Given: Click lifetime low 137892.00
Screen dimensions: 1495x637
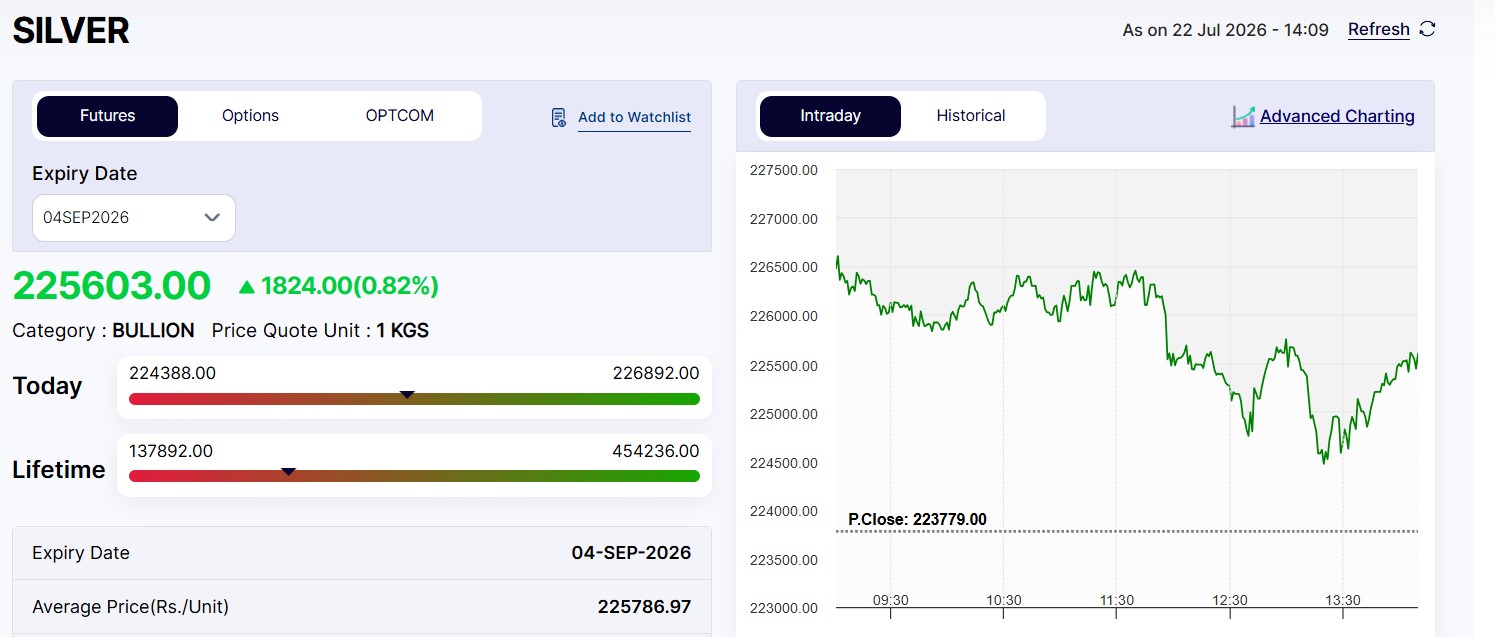Looking at the screenshot, I should (x=171, y=451).
